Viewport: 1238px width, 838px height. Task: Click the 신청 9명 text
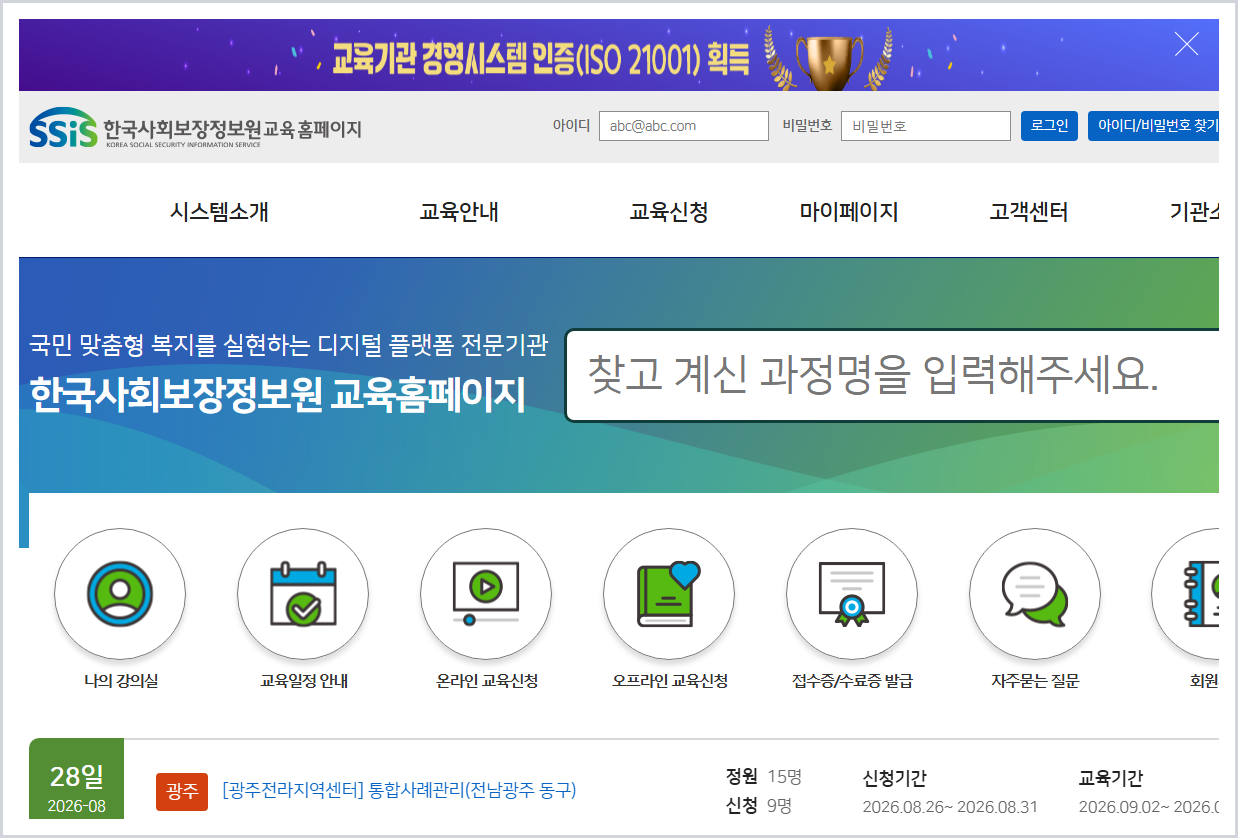pyautogui.click(x=759, y=806)
